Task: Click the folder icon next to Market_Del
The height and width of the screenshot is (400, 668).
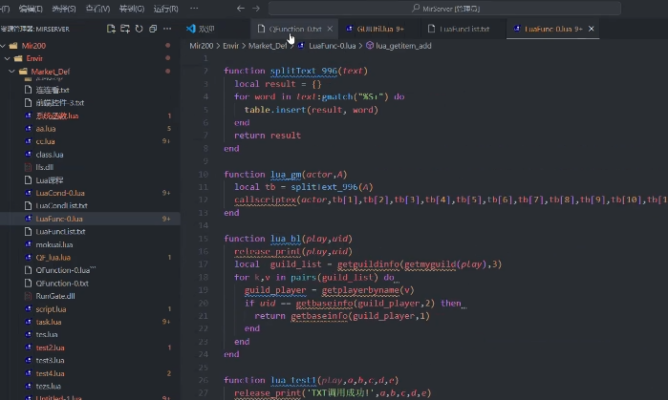Action: (24, 72)
